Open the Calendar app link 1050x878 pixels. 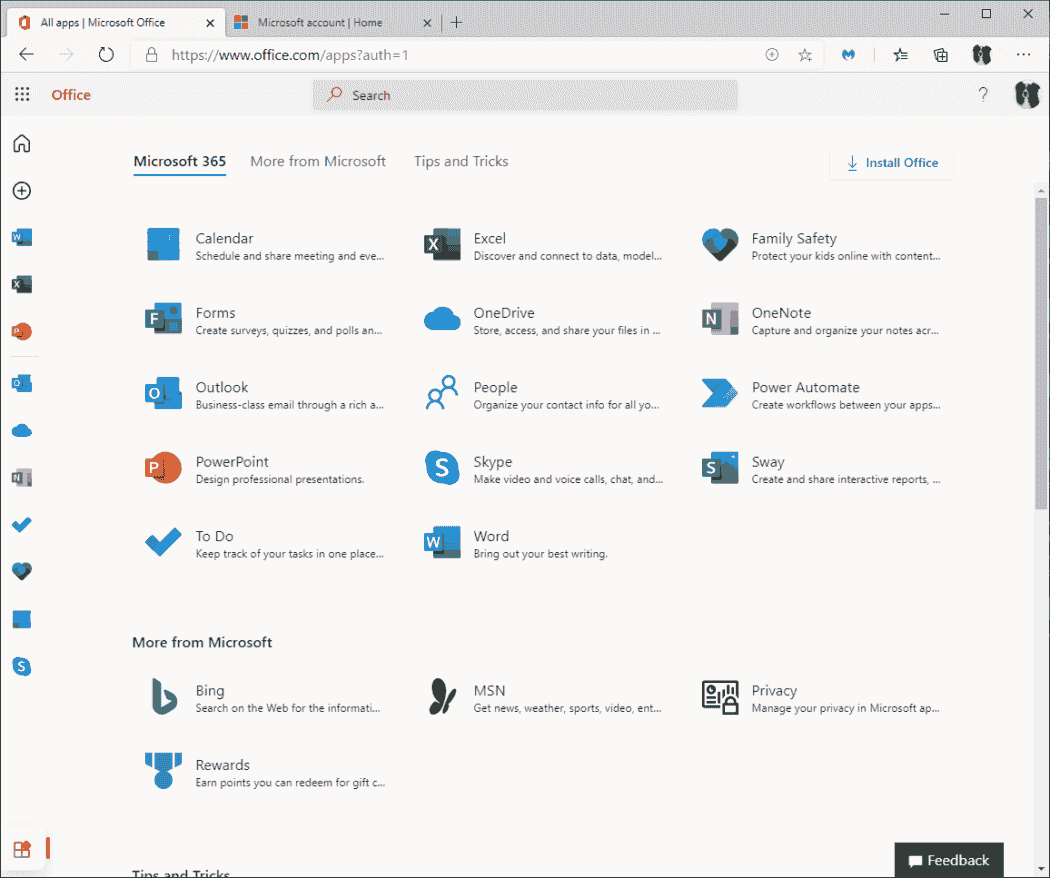click(x=224, y=238)
